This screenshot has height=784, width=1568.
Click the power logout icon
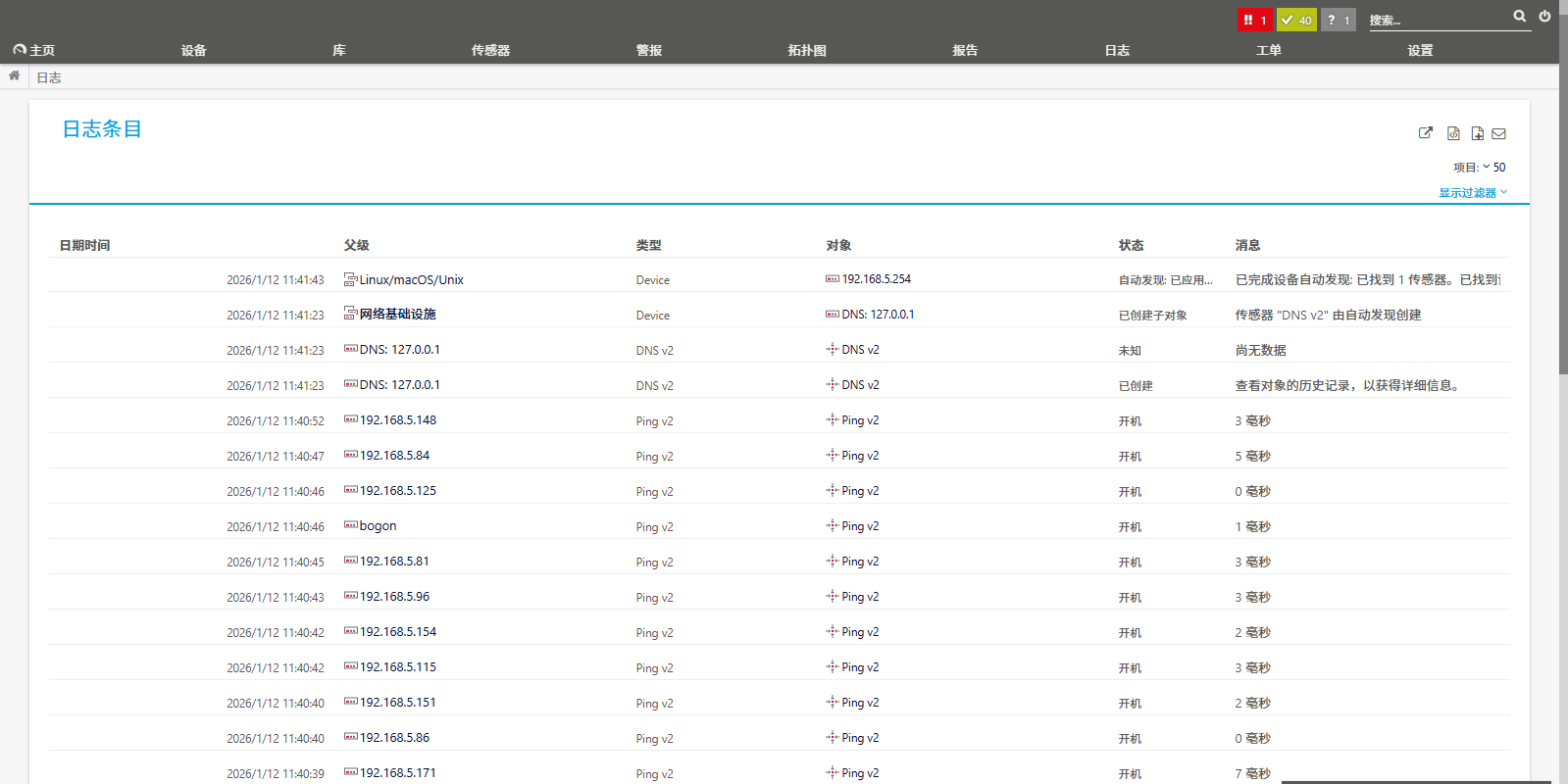point(1544,16)
